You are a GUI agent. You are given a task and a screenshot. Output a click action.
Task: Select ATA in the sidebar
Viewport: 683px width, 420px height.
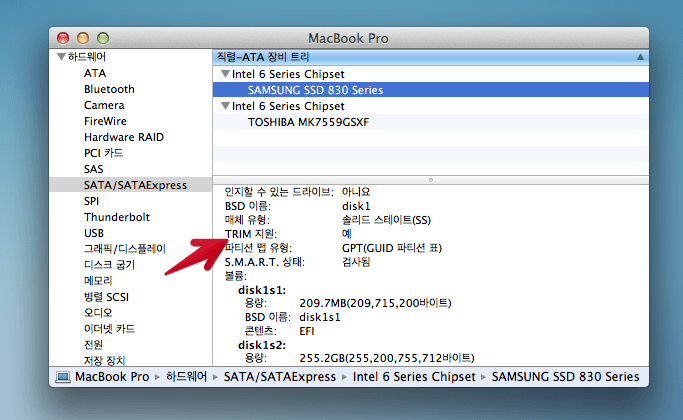point(95,73)
